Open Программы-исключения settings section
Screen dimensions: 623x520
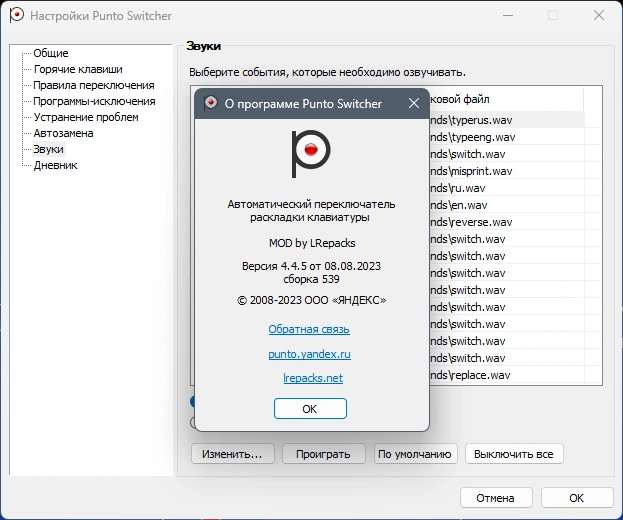(x=94, y=101)
